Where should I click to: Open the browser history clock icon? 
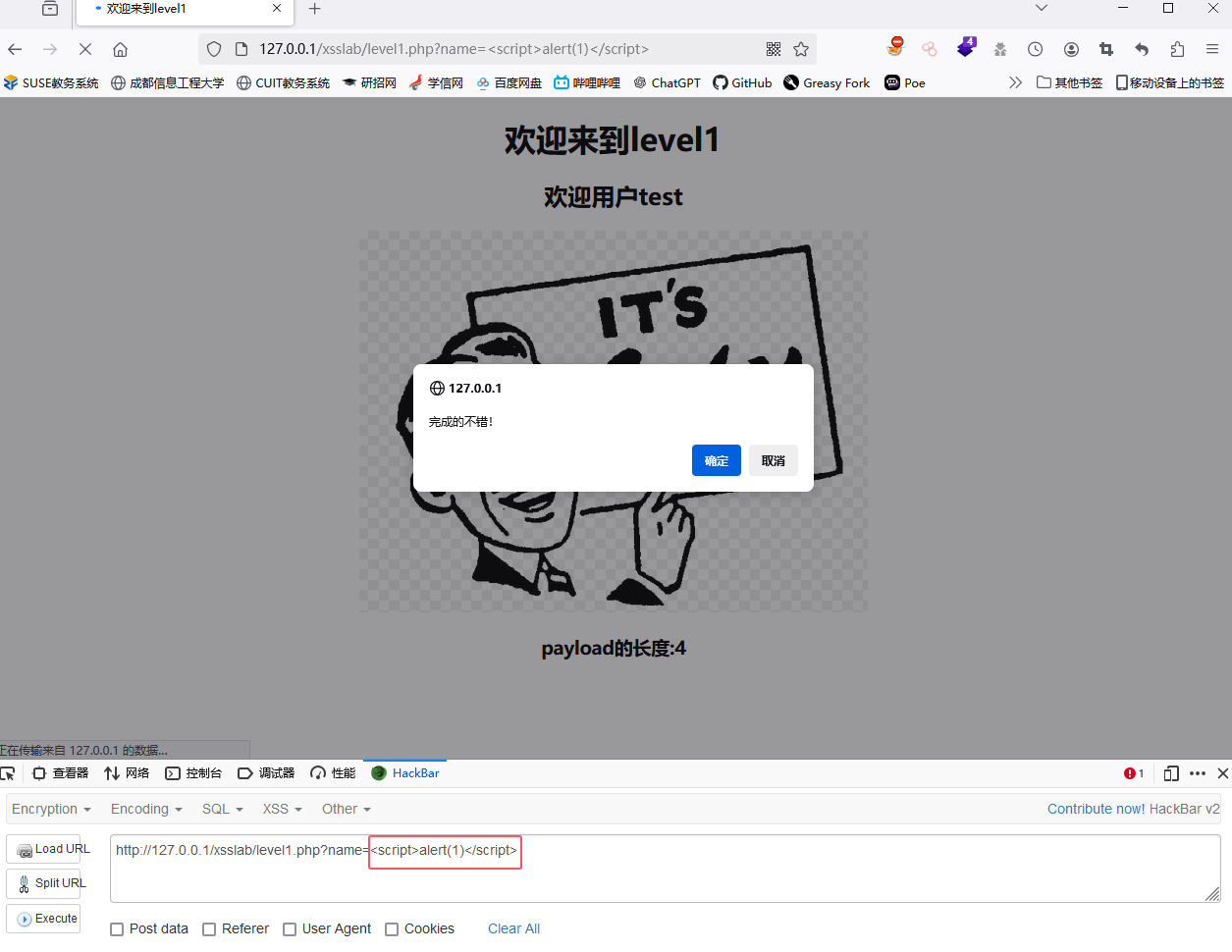pos(1035,48)
